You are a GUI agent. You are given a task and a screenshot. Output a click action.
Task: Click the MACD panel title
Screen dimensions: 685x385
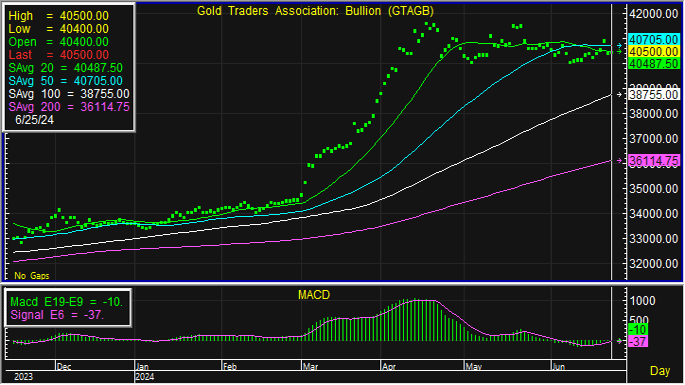[314, 295]
